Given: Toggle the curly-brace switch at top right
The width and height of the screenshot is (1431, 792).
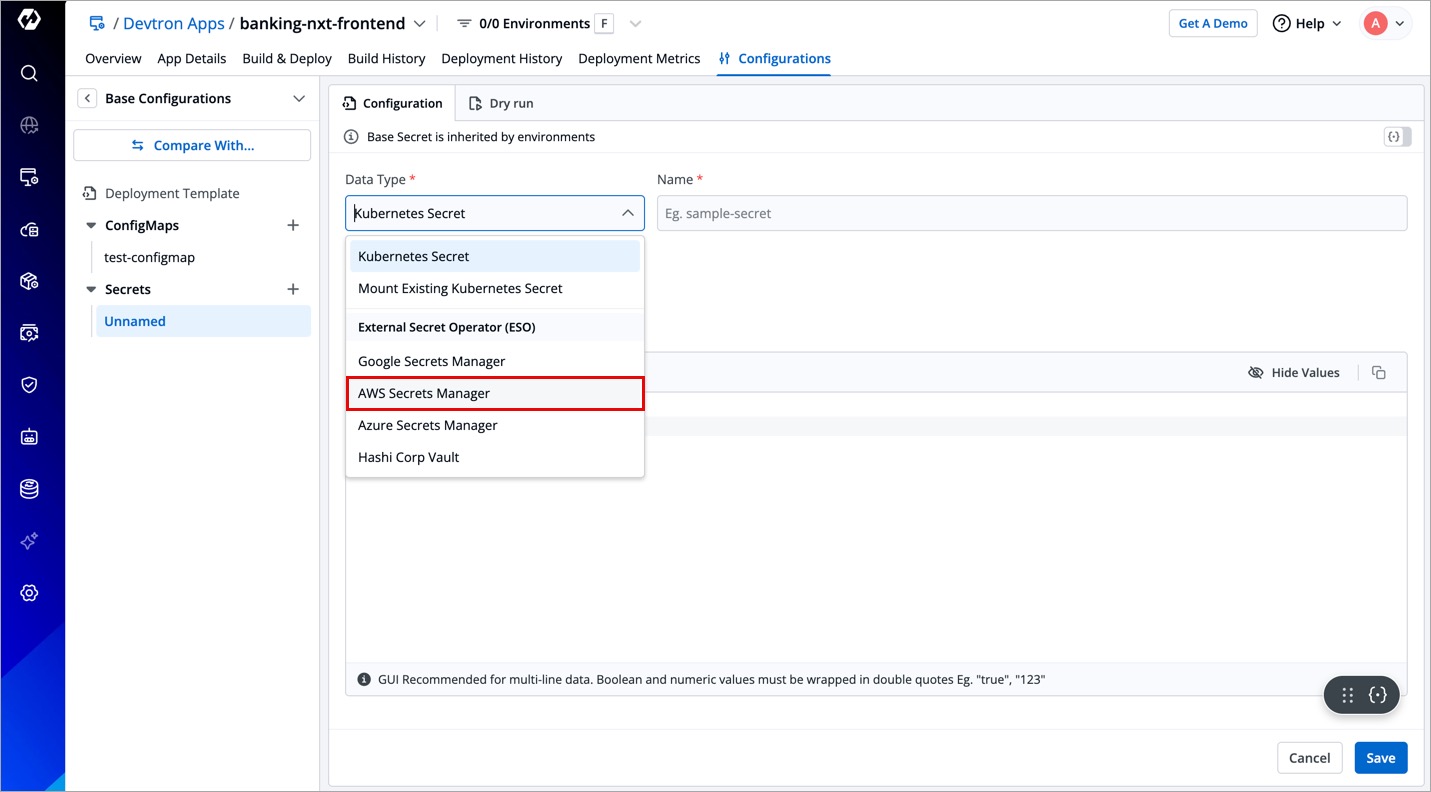Looking at the screenshot, I should pyautogui.click(x=1397, y=137).
